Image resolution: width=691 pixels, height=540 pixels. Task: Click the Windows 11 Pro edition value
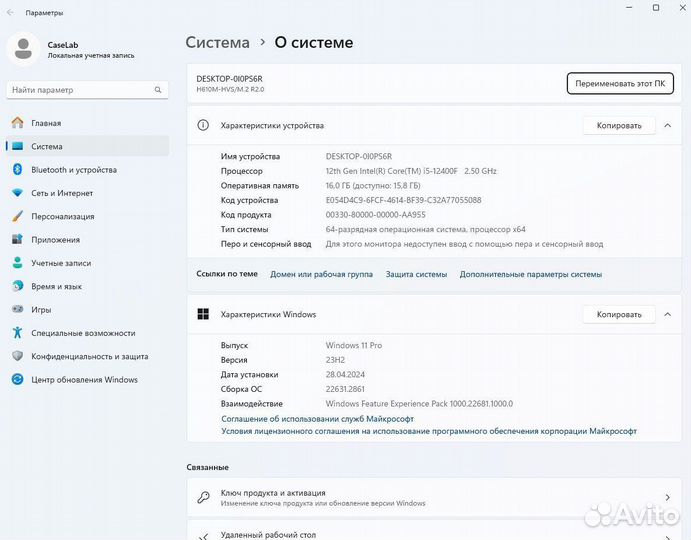pyautogui.click(x=354, y=345)
